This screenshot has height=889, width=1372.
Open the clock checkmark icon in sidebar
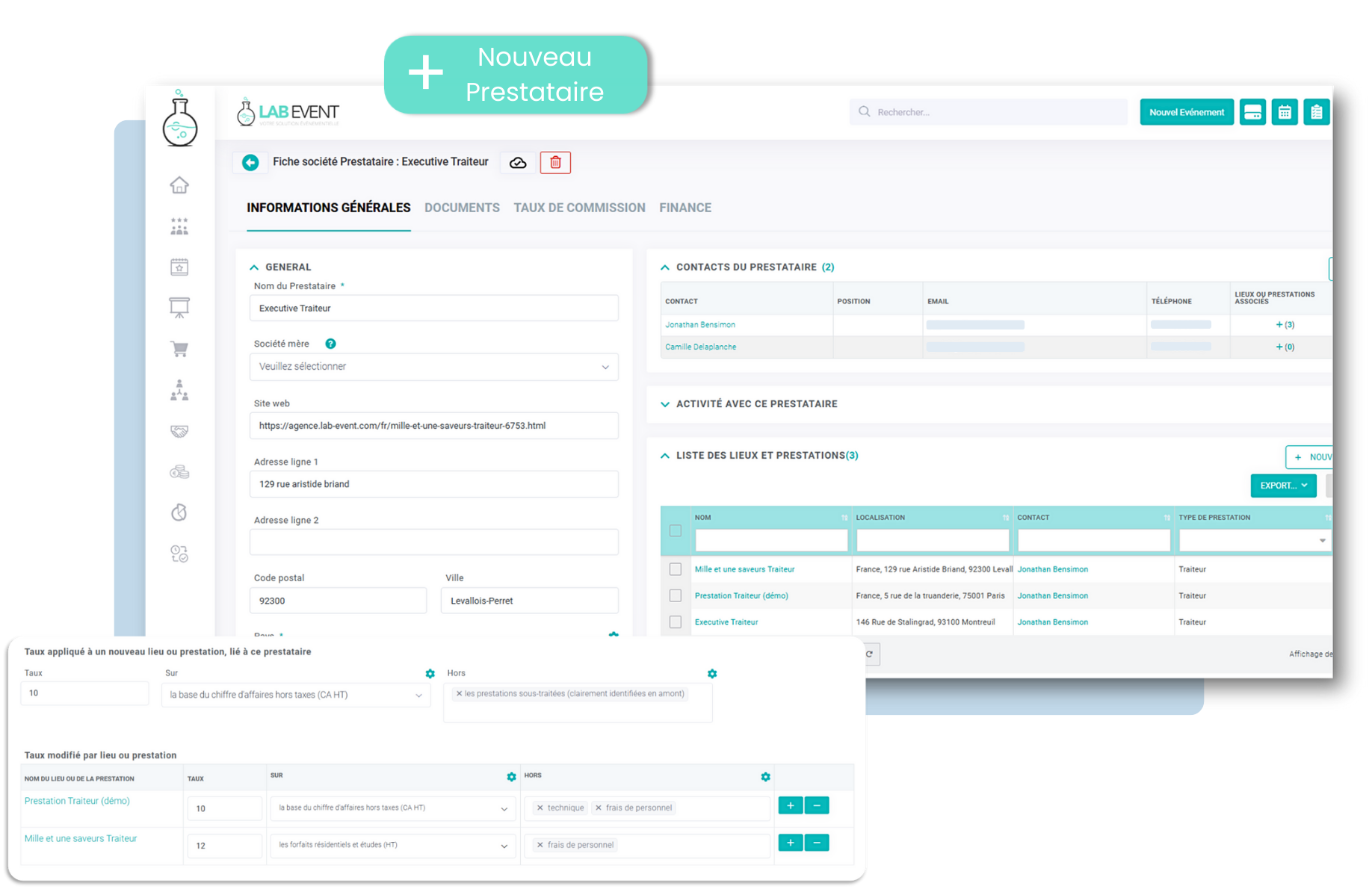(x=179, y=554)
